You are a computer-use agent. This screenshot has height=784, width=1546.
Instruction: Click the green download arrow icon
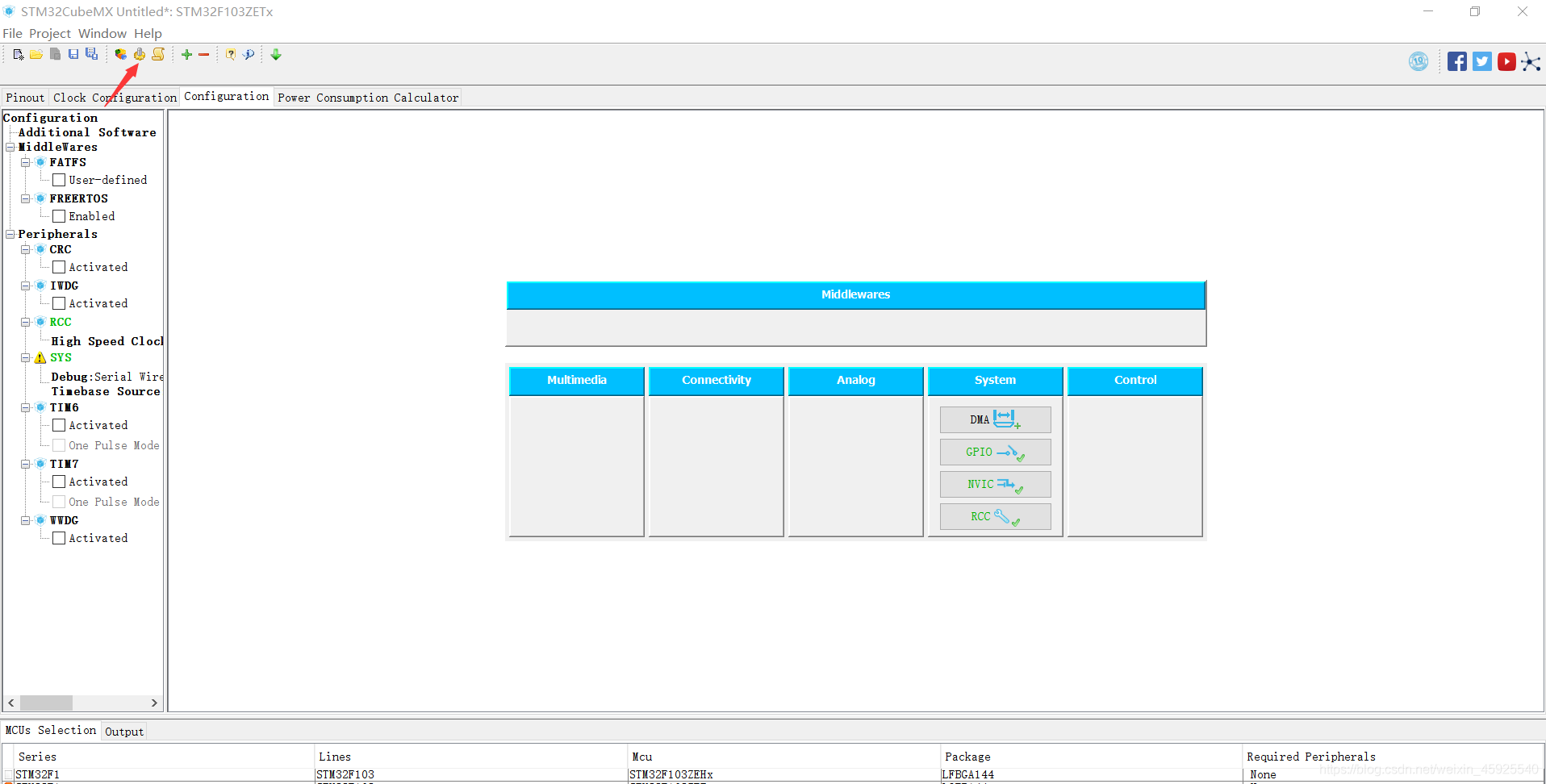276,54
